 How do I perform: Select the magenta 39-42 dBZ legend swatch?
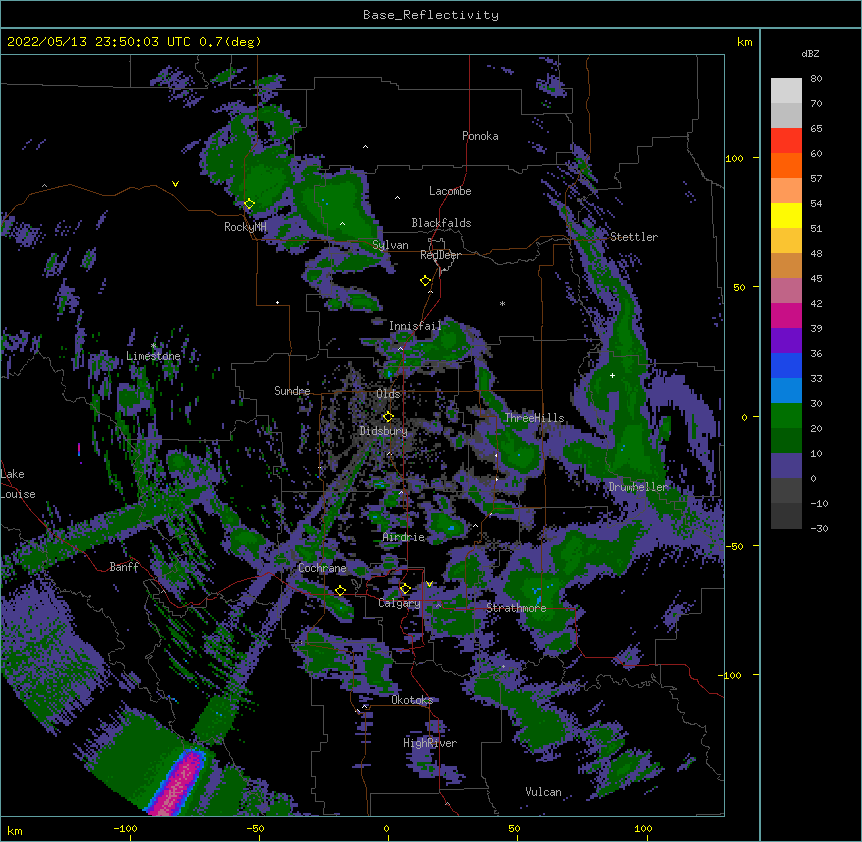tap(786, 316)
